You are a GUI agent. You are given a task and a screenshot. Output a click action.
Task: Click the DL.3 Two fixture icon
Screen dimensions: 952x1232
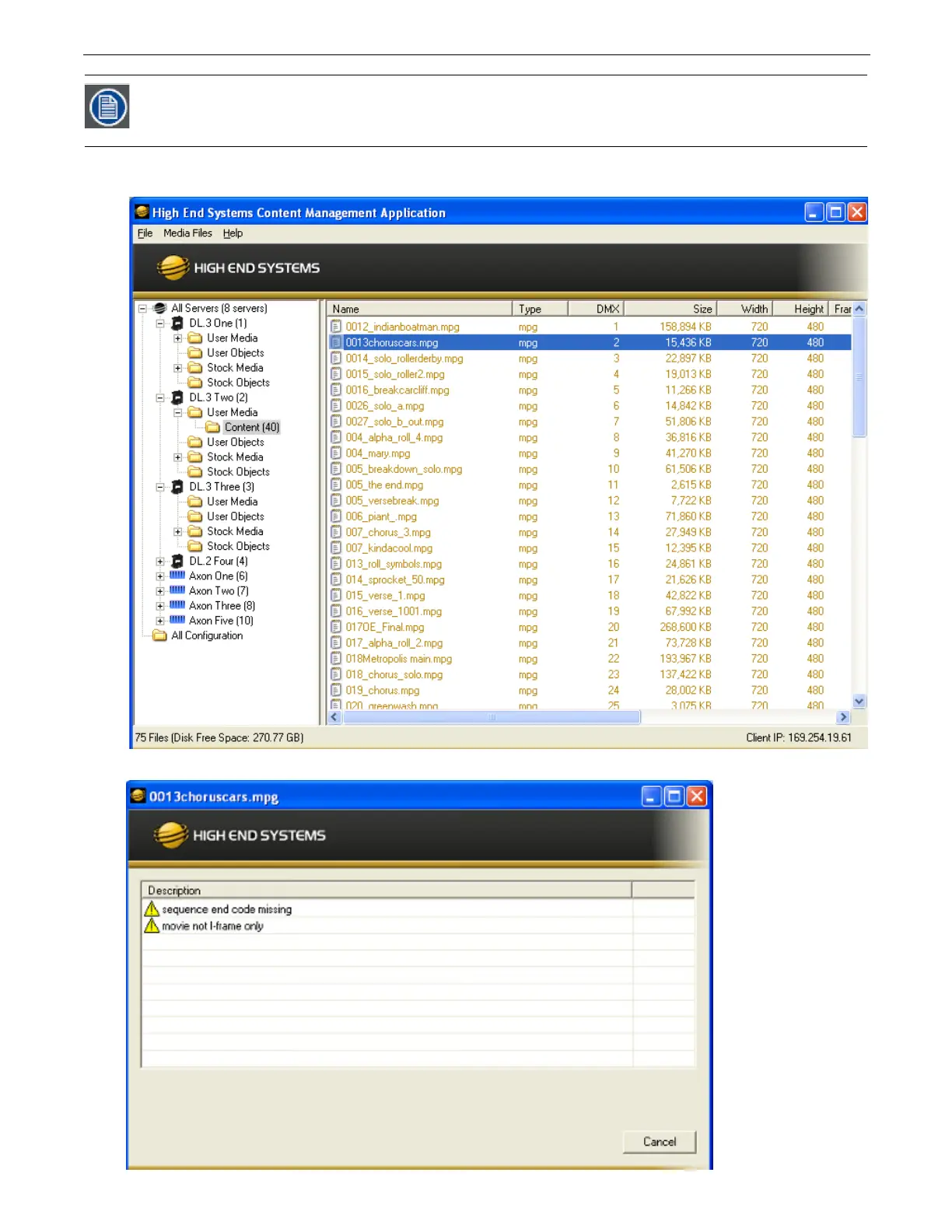177,397
